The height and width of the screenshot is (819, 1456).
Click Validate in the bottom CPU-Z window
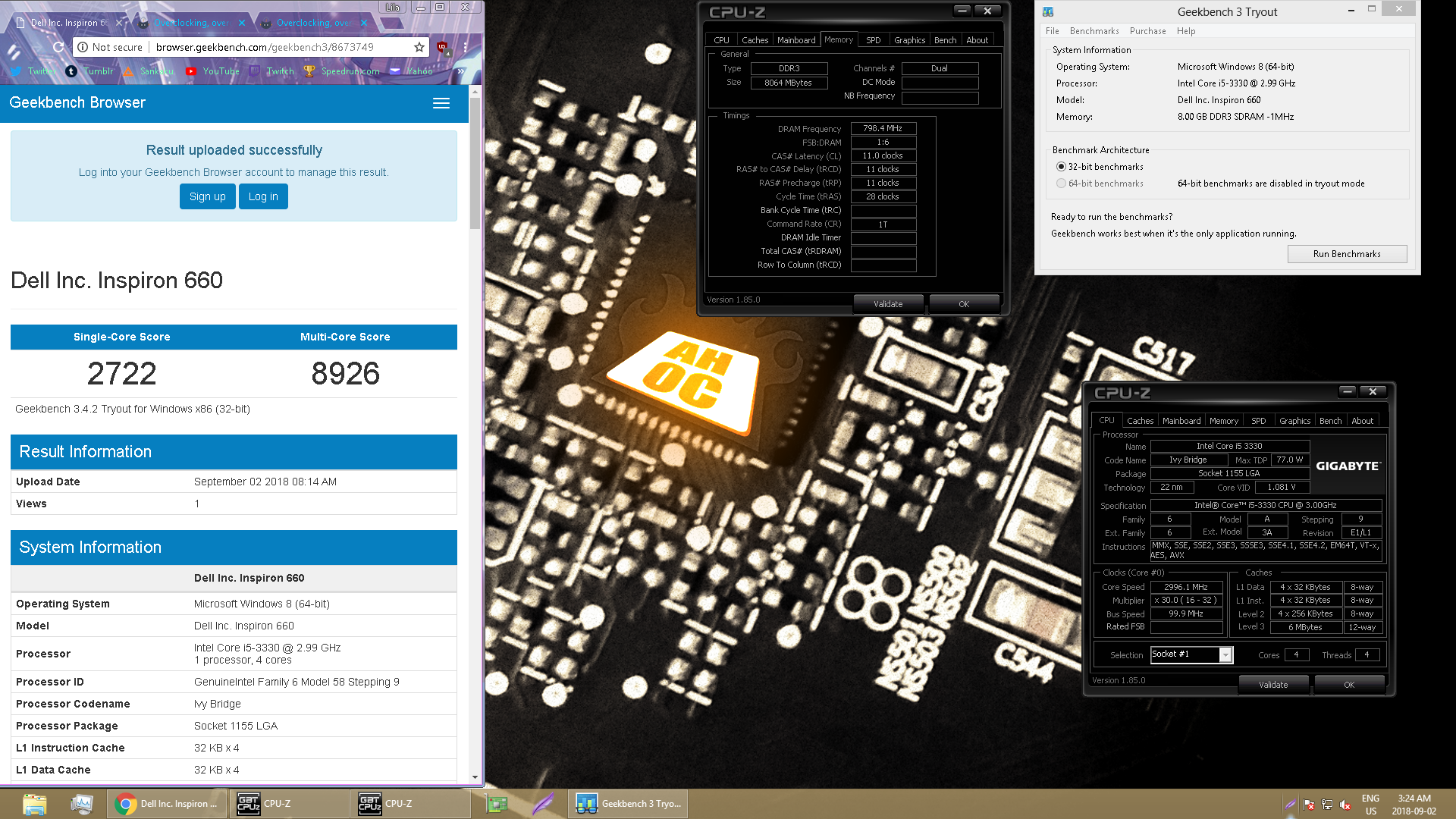[1273, 685]
